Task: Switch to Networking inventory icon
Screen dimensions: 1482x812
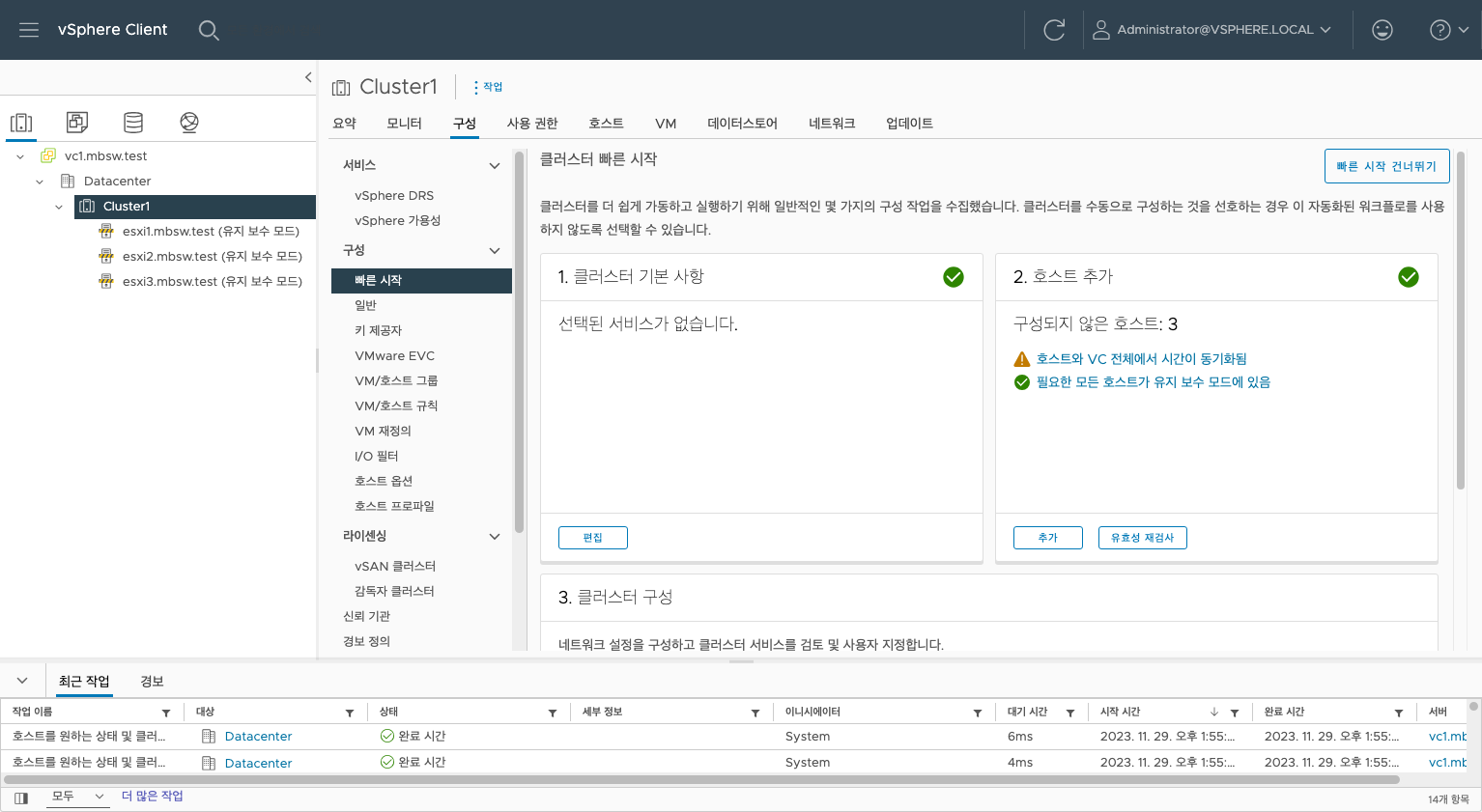Action: [x=189, y=123]
